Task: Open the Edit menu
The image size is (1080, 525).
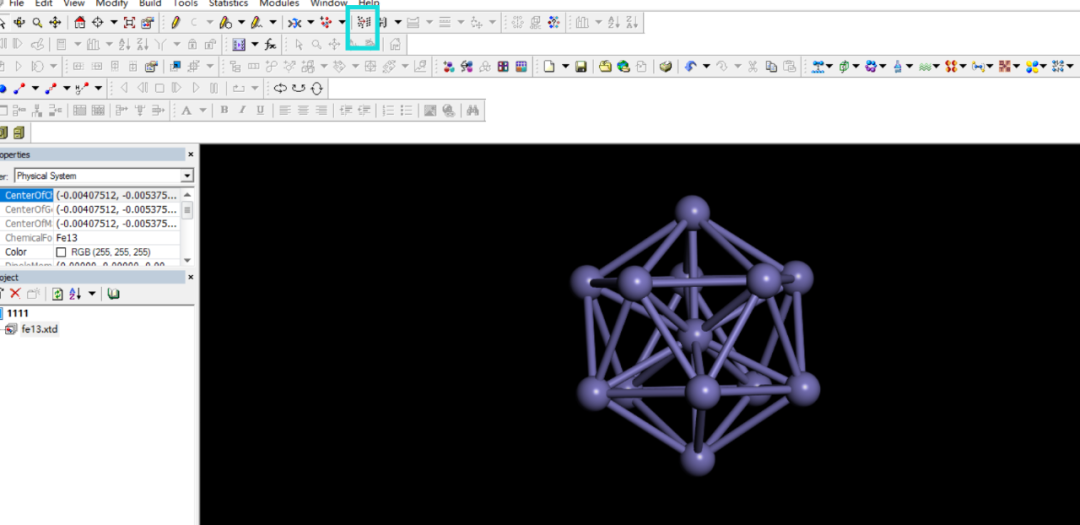Action: point(43,3)
